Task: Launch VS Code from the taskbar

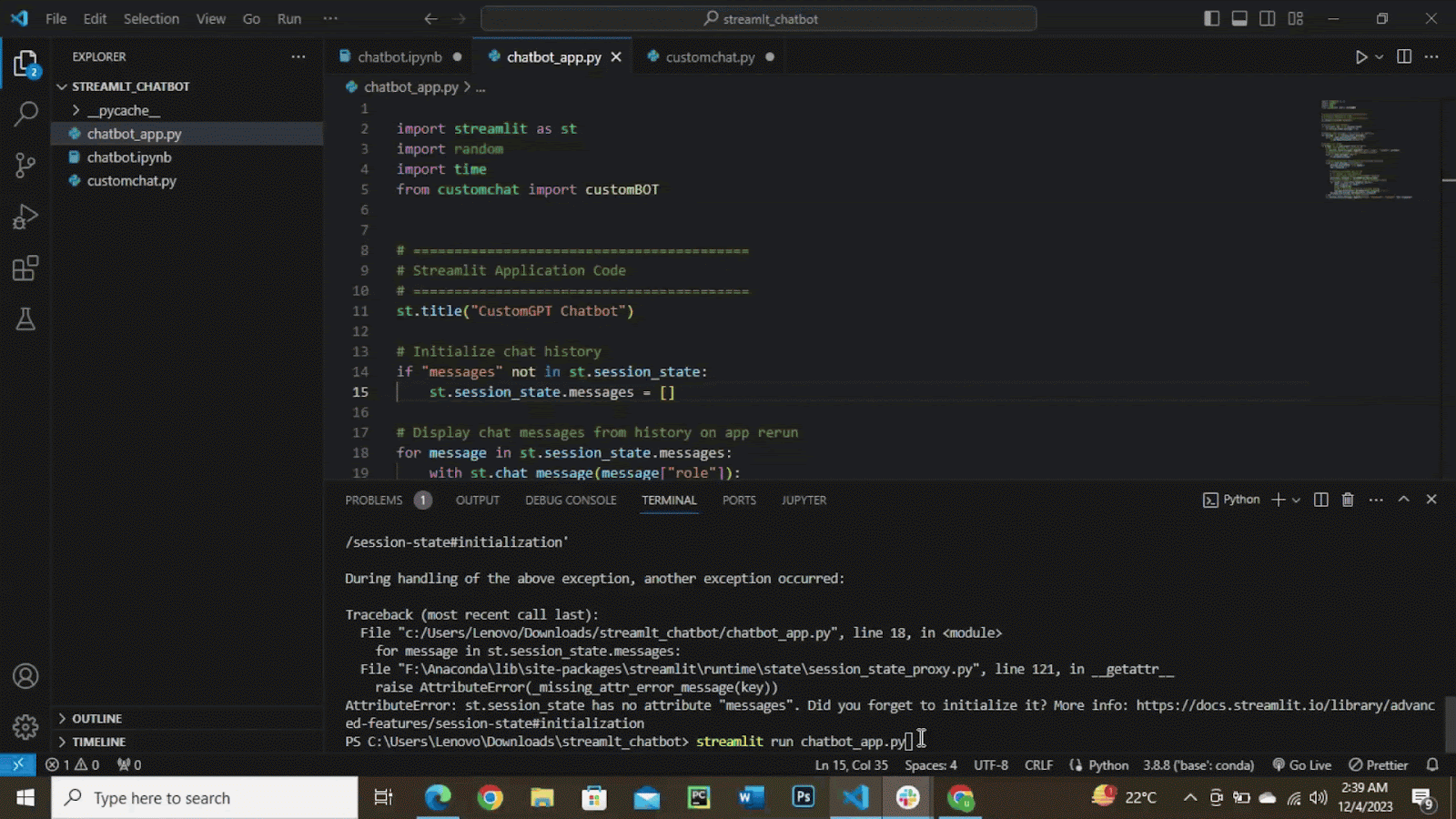Action: pyautogui.click(x=854, y=797)
